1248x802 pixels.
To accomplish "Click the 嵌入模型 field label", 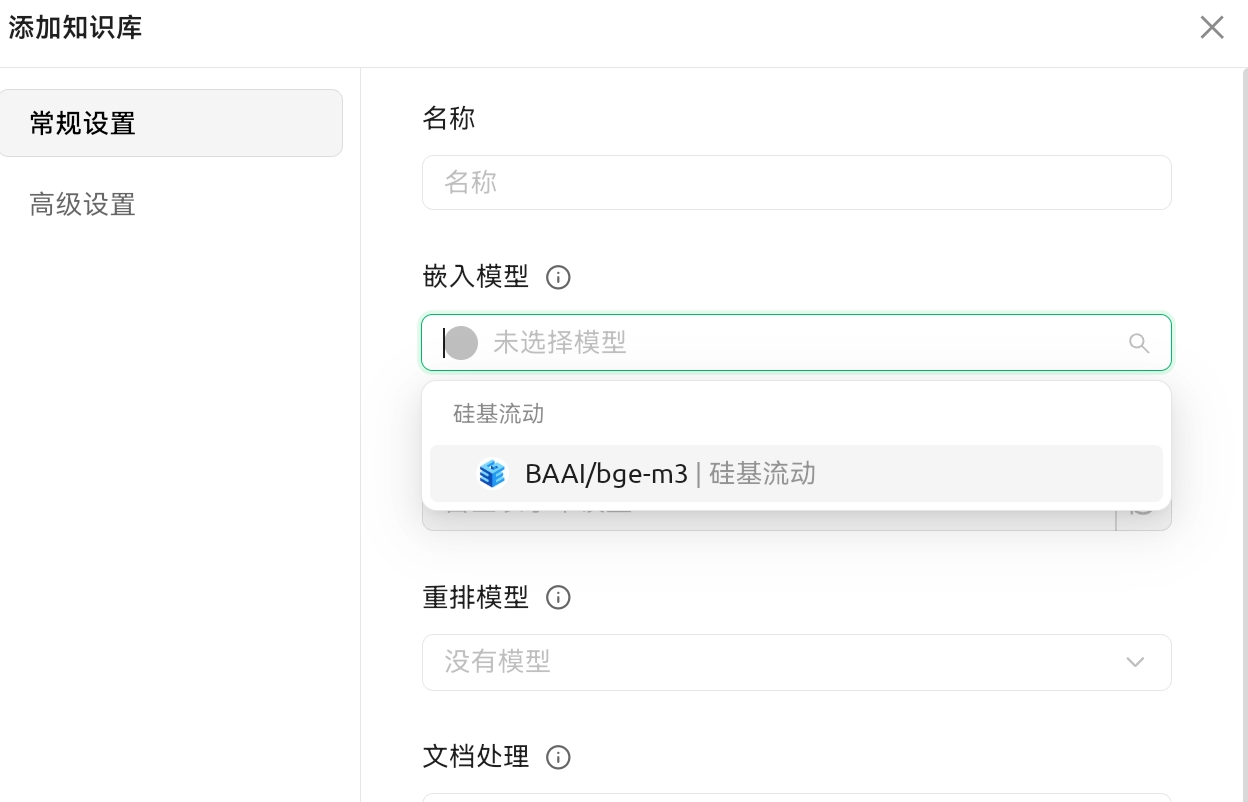I will (476, 277).
